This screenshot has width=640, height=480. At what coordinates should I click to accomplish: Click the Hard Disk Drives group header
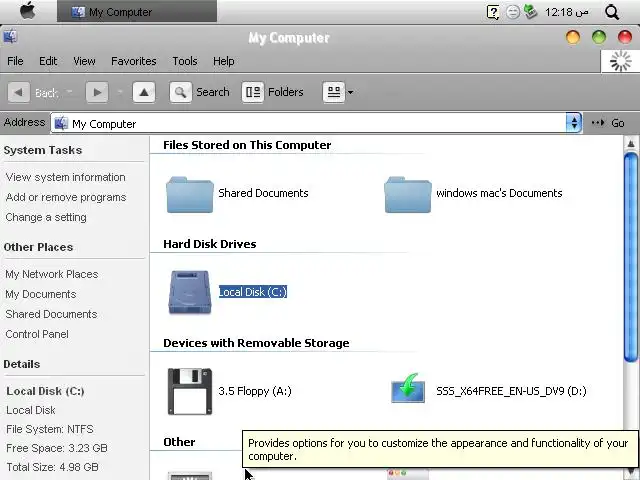click(209, 244)
